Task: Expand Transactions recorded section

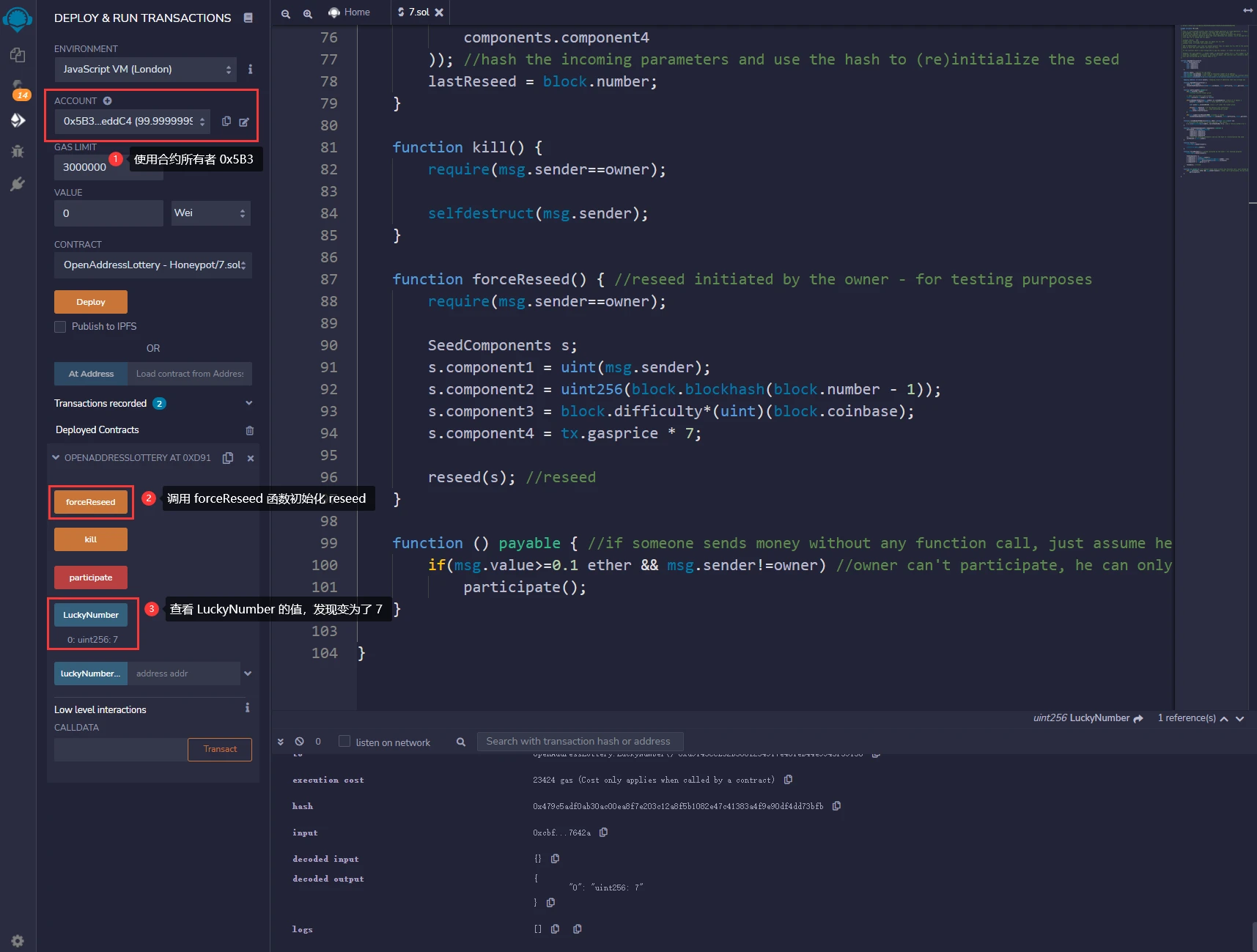Action: [248, 403]
